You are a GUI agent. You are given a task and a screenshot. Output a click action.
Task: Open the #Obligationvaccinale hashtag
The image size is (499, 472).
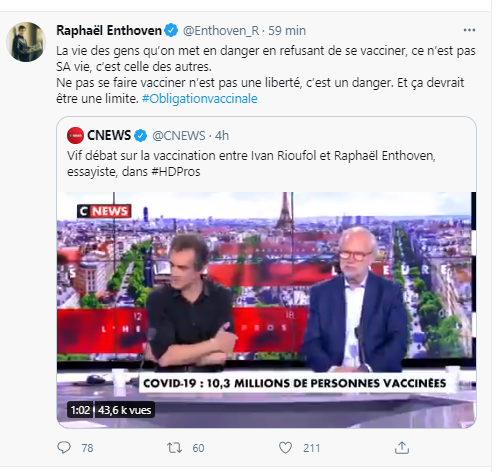click(x=200, y=99)
